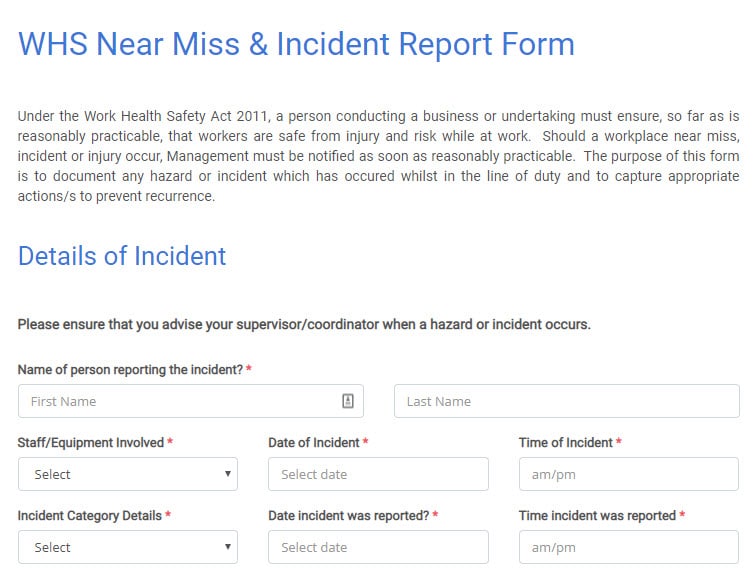The width and height of the screenshot is (755, 576).
Task: Click the bold supervisor/coordinator advisory sentence
Action: (x=304, y=324)
